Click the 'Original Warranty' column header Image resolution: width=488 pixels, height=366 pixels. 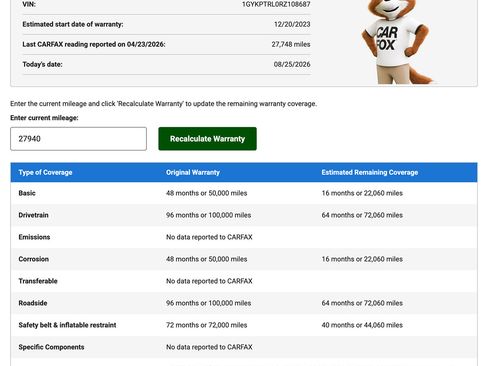193,172
